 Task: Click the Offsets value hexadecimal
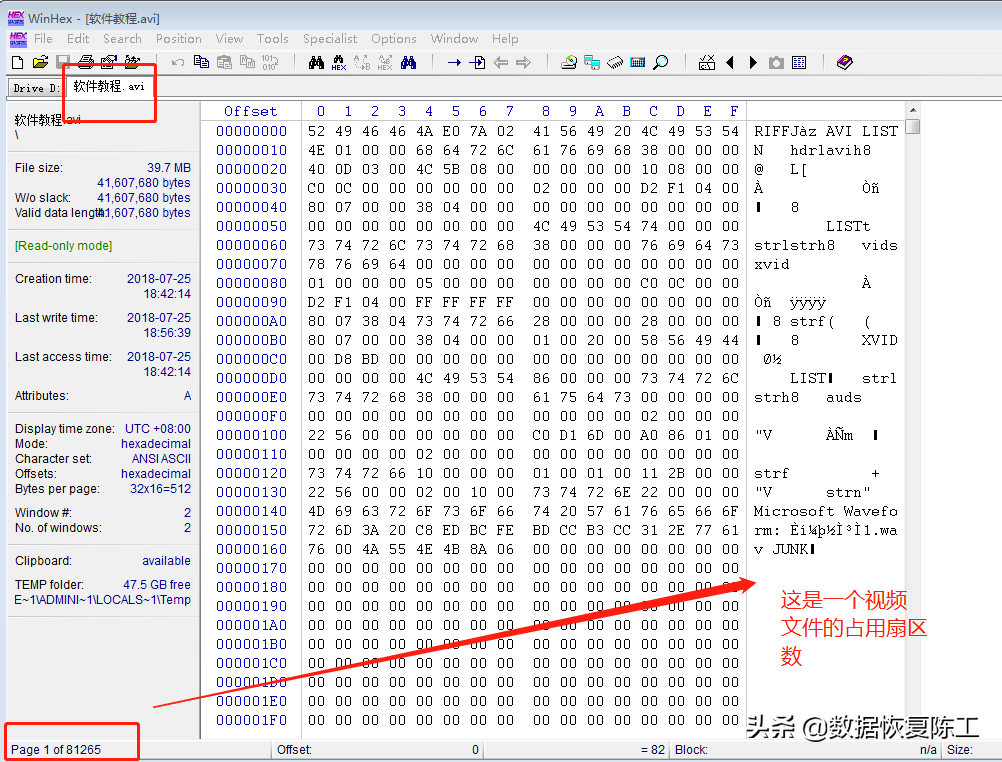[x=156, y=474]
